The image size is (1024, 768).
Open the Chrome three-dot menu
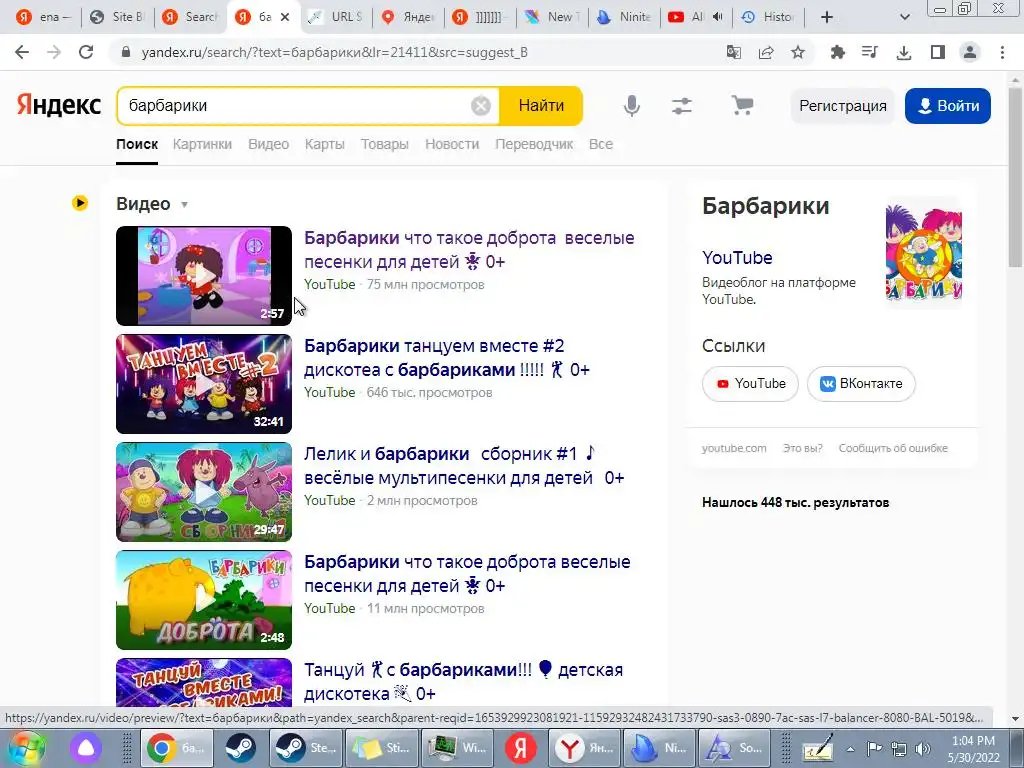coord(1002,52)
